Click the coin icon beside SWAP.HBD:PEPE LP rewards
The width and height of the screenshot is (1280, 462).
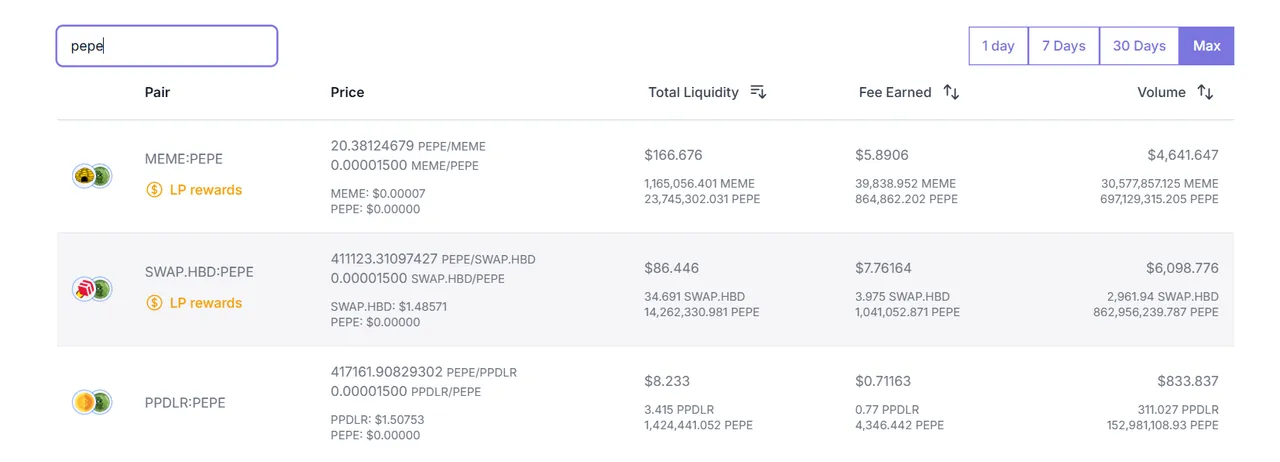click(154, 303)
